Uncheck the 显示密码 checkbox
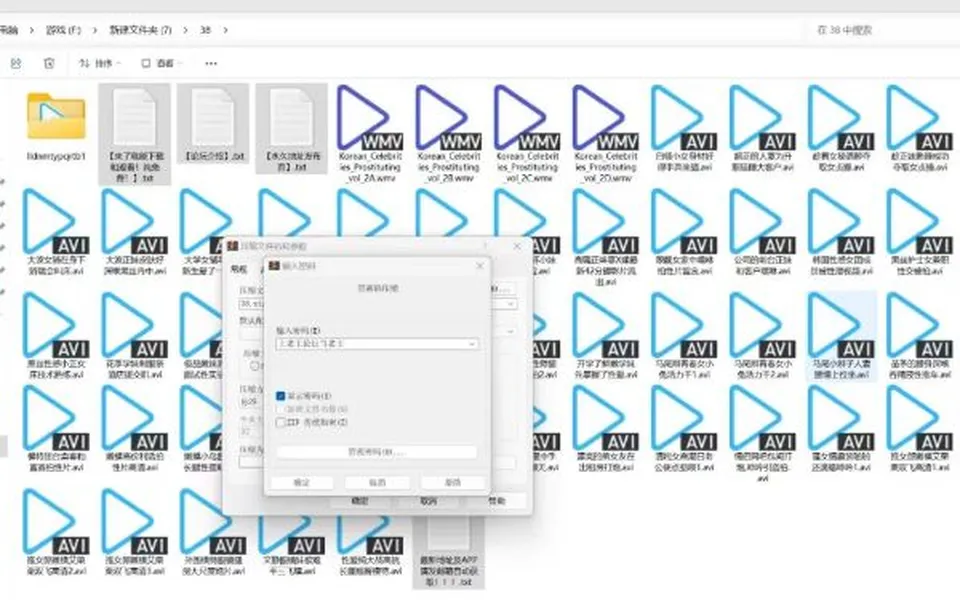960x606 pixels. click(280, 396)
